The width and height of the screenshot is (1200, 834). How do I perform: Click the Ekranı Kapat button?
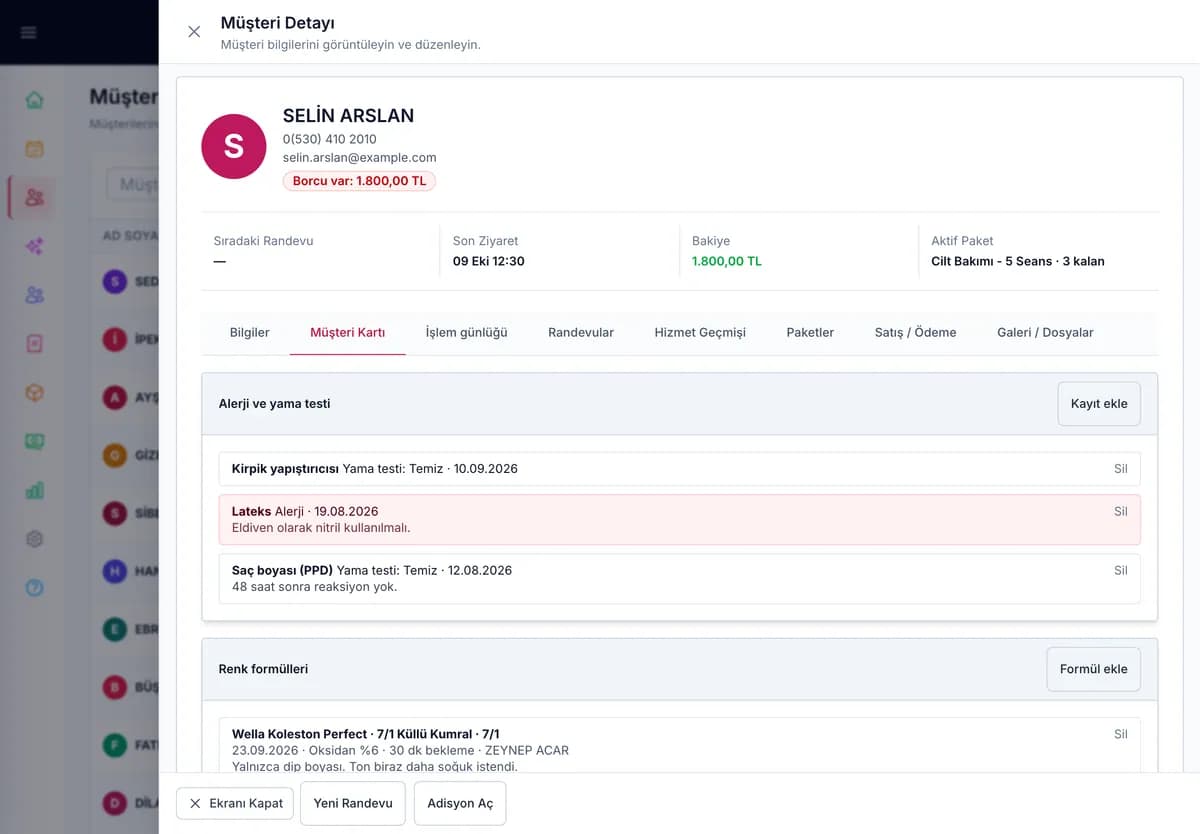pos(235,803)
